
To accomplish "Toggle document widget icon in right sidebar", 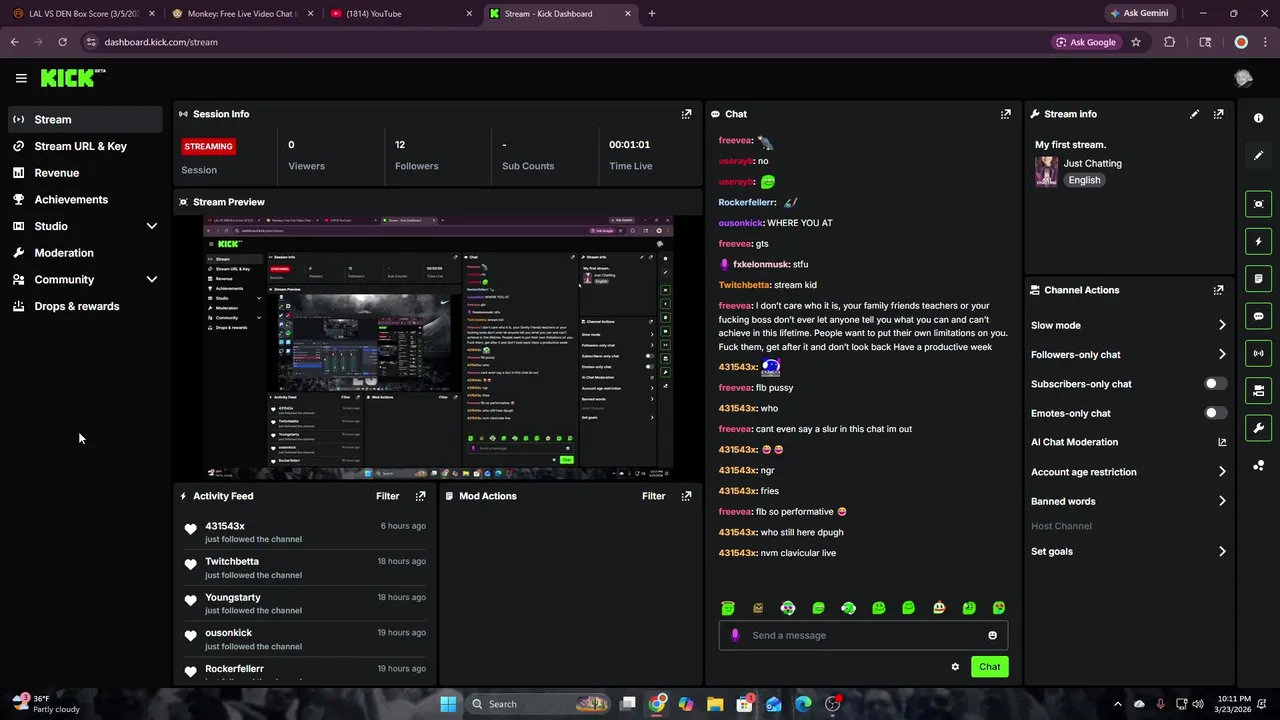I will (1258, 278).
